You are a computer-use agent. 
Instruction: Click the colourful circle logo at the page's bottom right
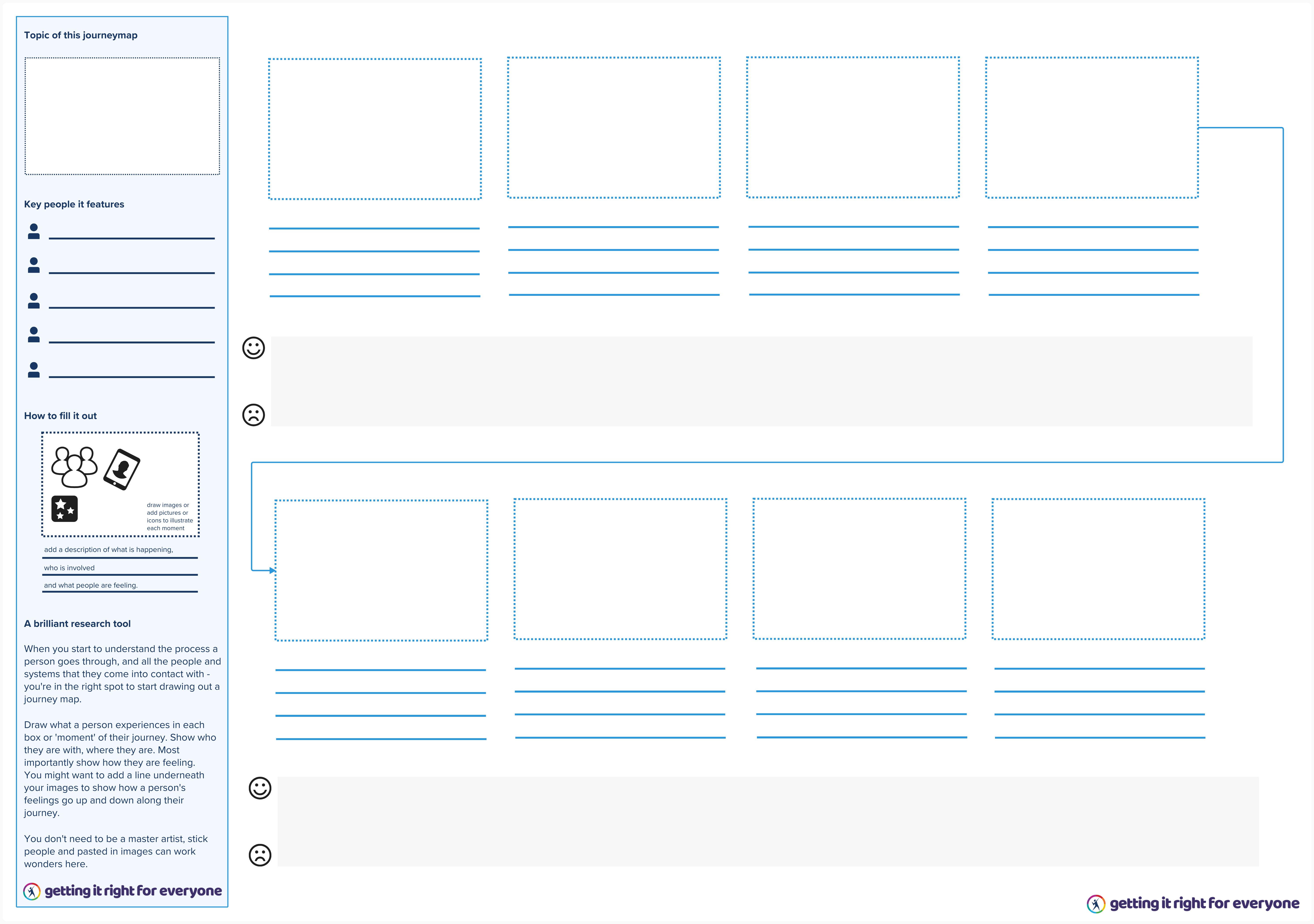pyautogui.click(x=1096, y=904)
